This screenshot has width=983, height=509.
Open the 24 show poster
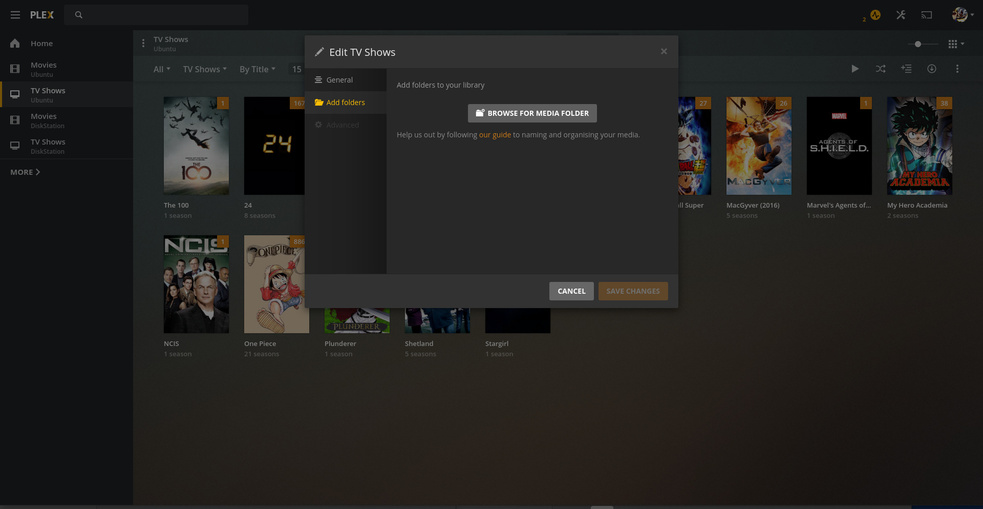point(274,145)
